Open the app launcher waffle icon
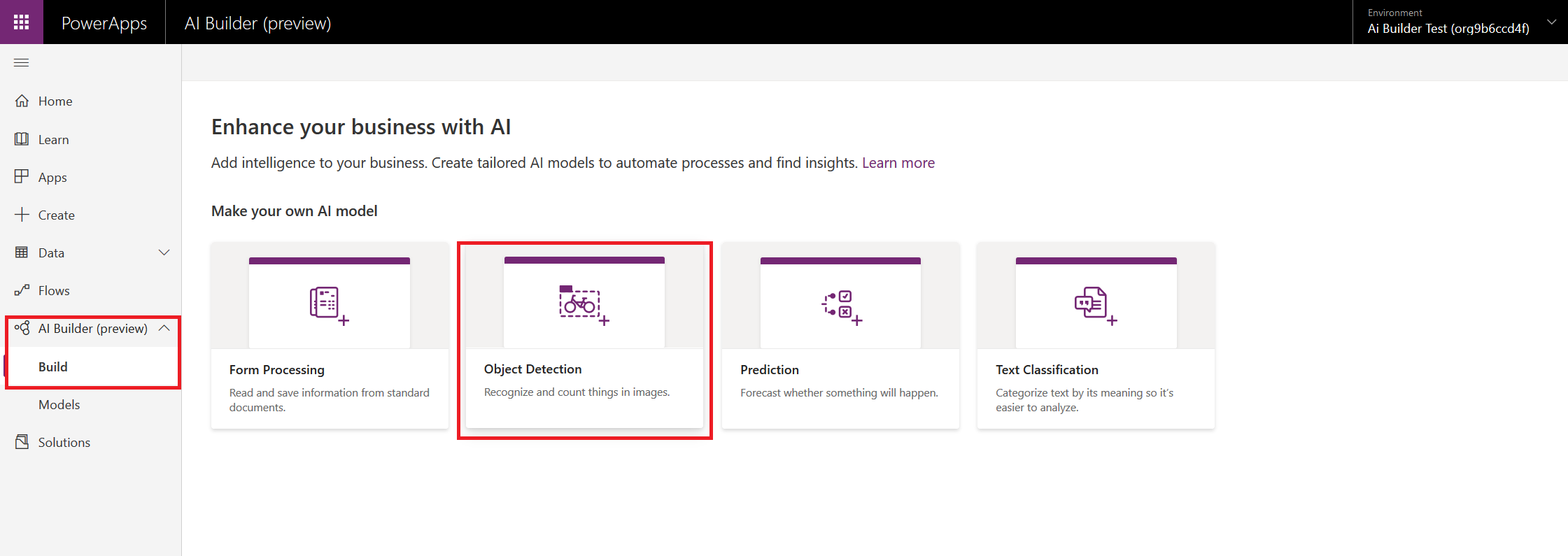The width and height of the screenshot is (1568, 556). tap(22, 22)
